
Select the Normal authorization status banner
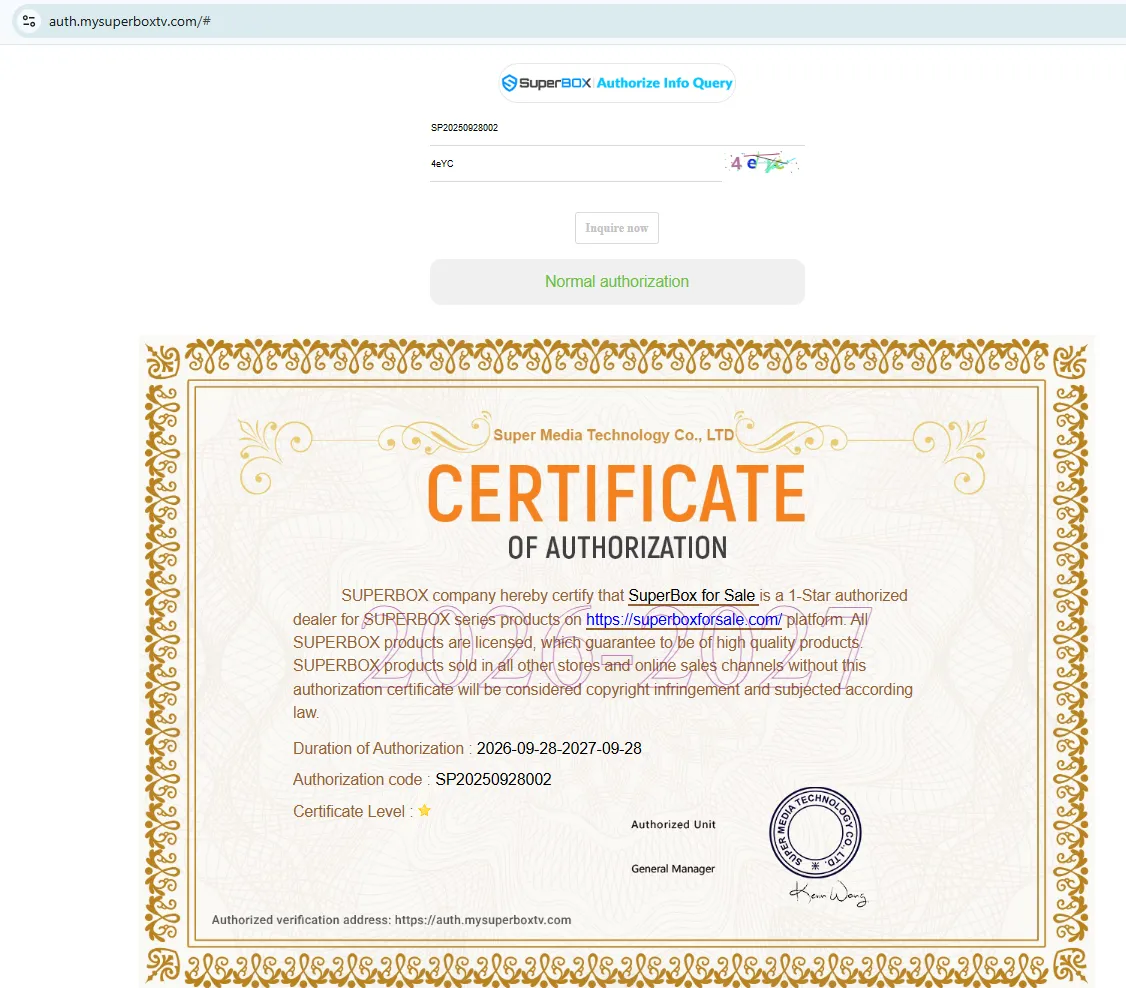[617, 281]
